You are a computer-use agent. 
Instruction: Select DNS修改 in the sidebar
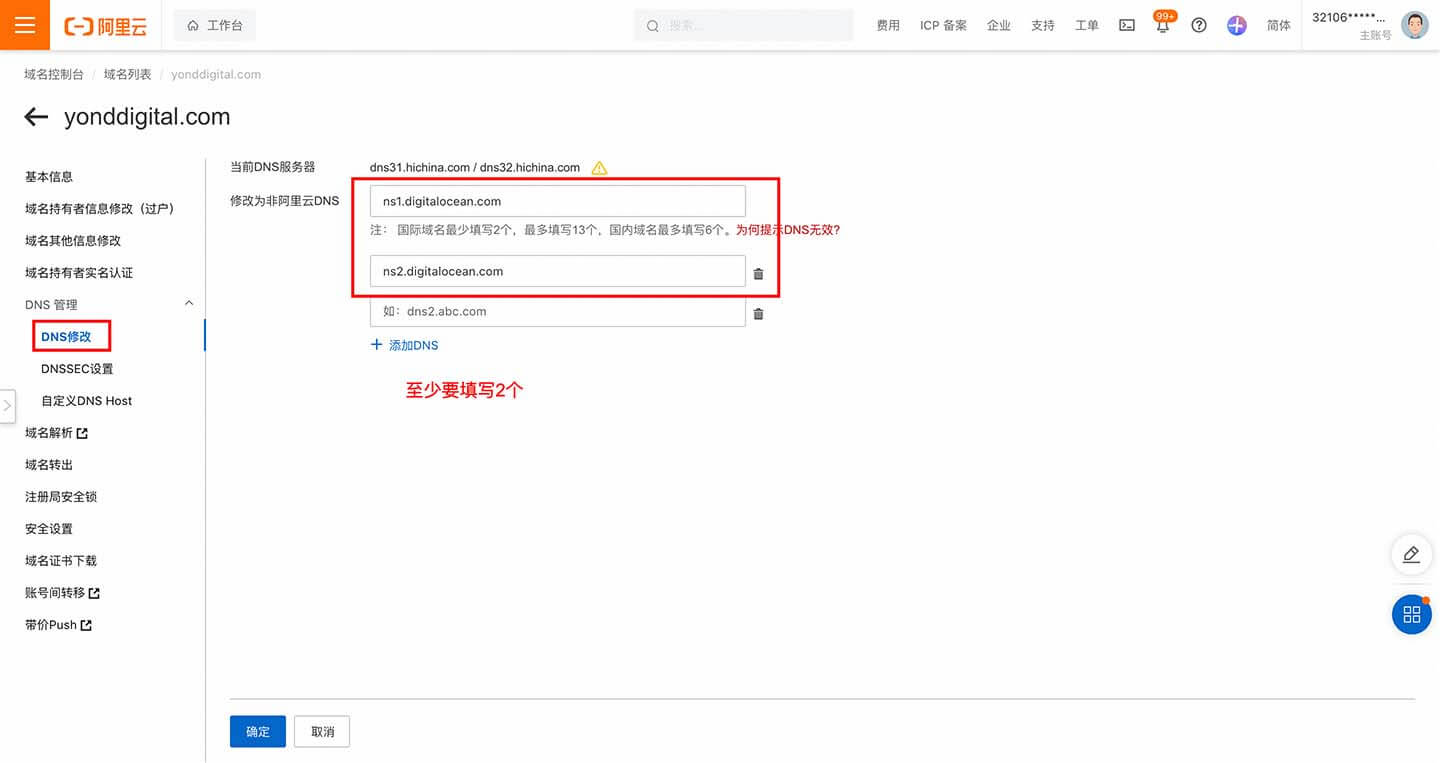(66, 337)
